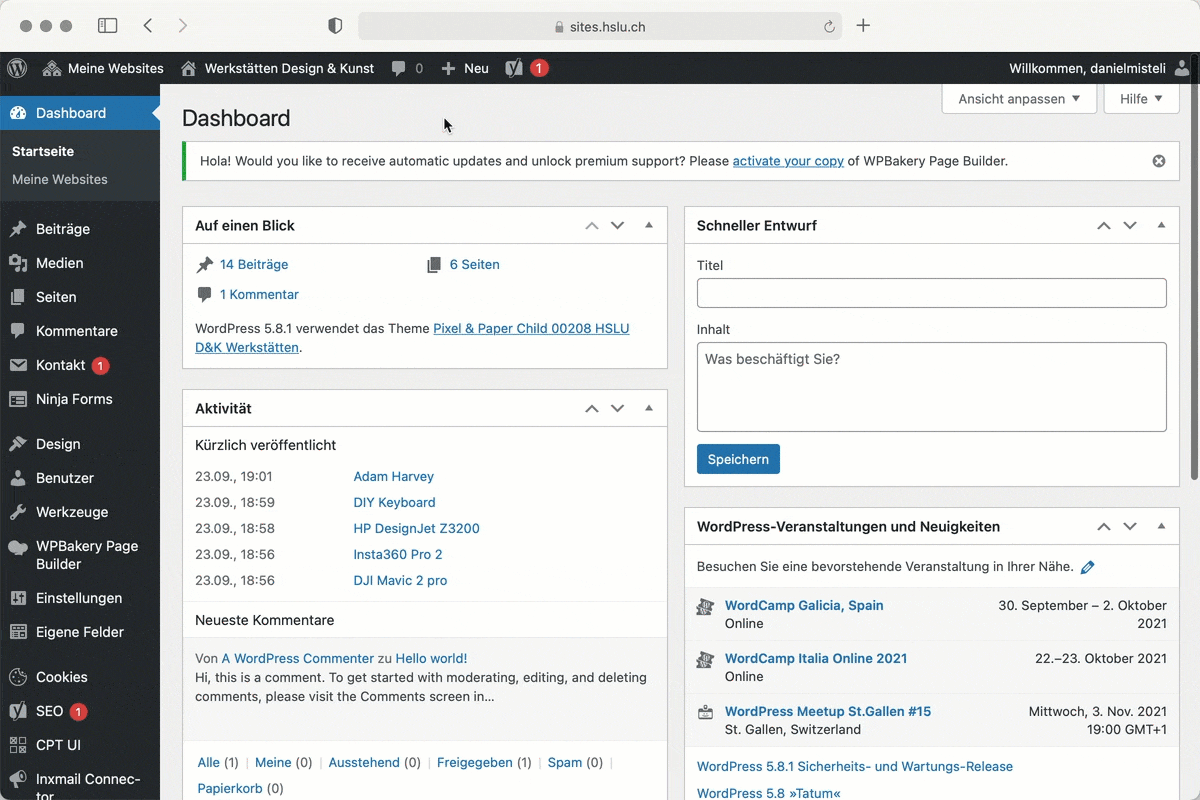
Task: Select Meine Websites submenu in sidebar
Action: point(60,179)
